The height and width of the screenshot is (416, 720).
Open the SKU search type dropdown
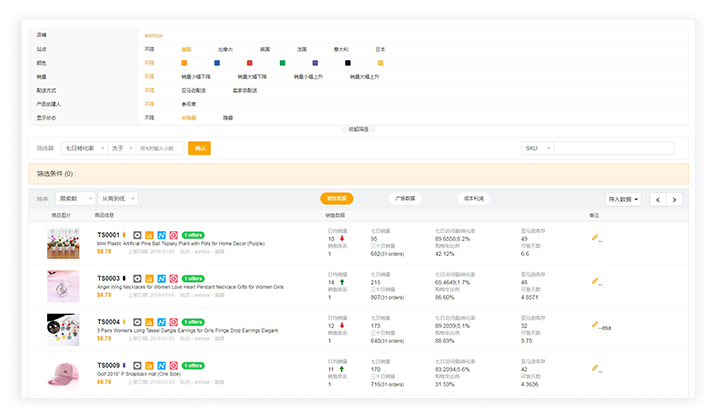537,148
